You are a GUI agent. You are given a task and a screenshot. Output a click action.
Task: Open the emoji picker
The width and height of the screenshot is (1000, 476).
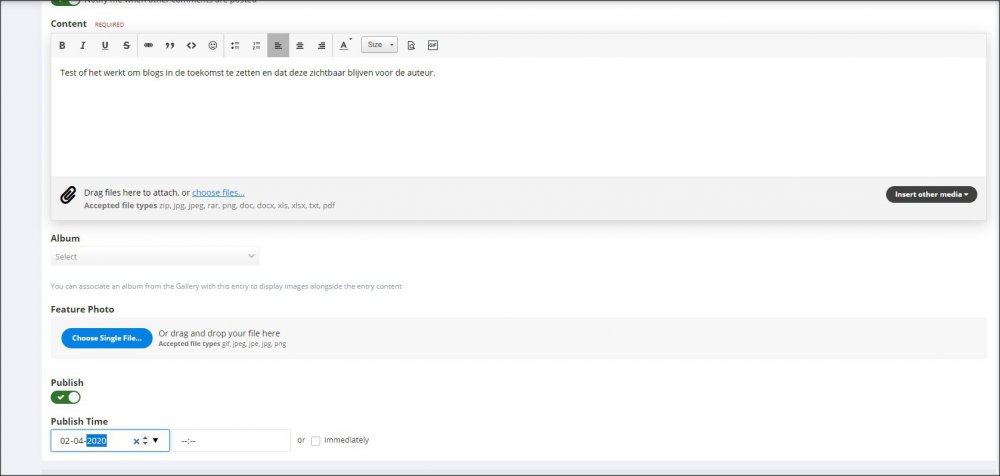[213, 45]
